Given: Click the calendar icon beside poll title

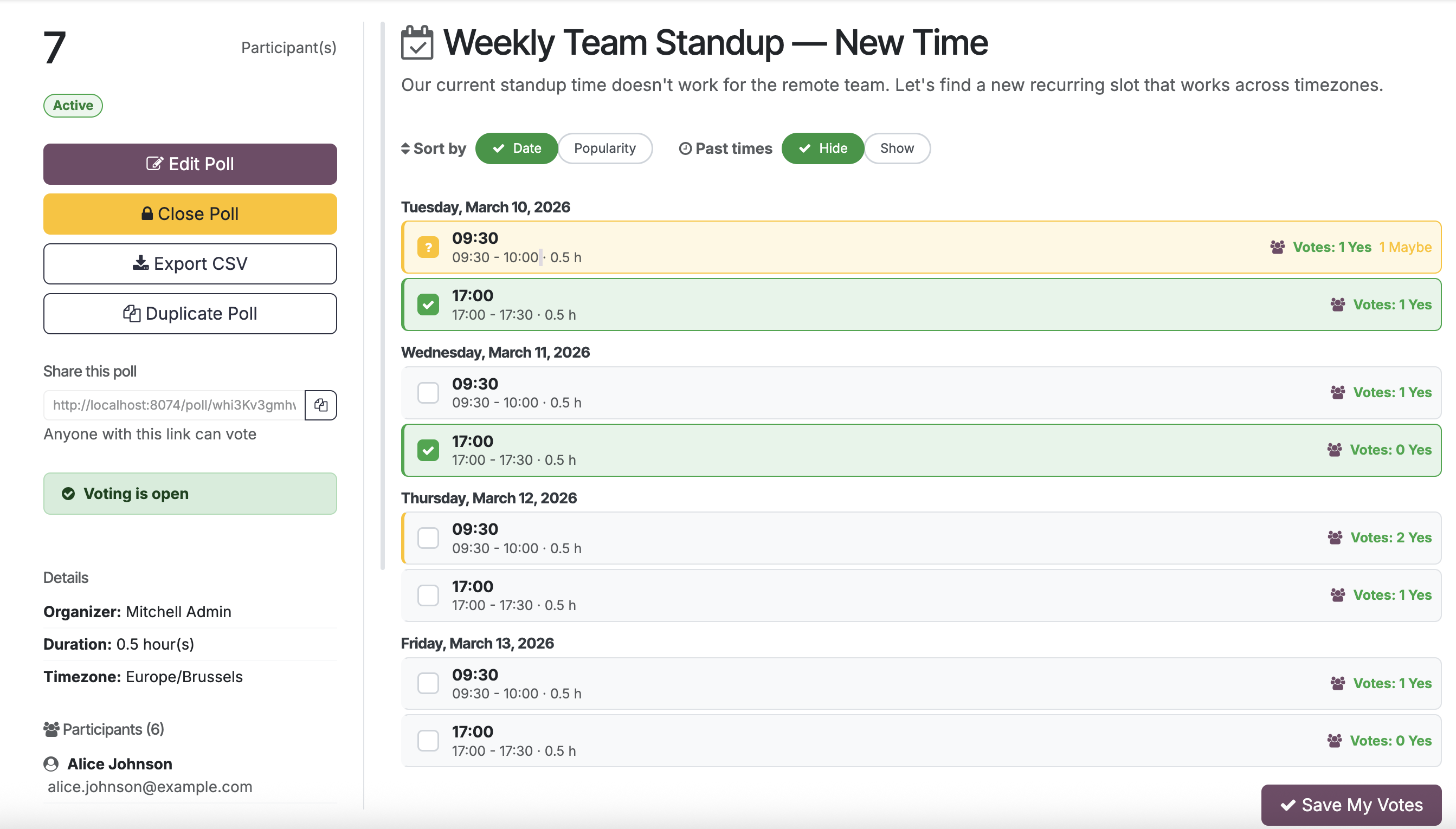Looking at the screenshot, I should [417, 43].
